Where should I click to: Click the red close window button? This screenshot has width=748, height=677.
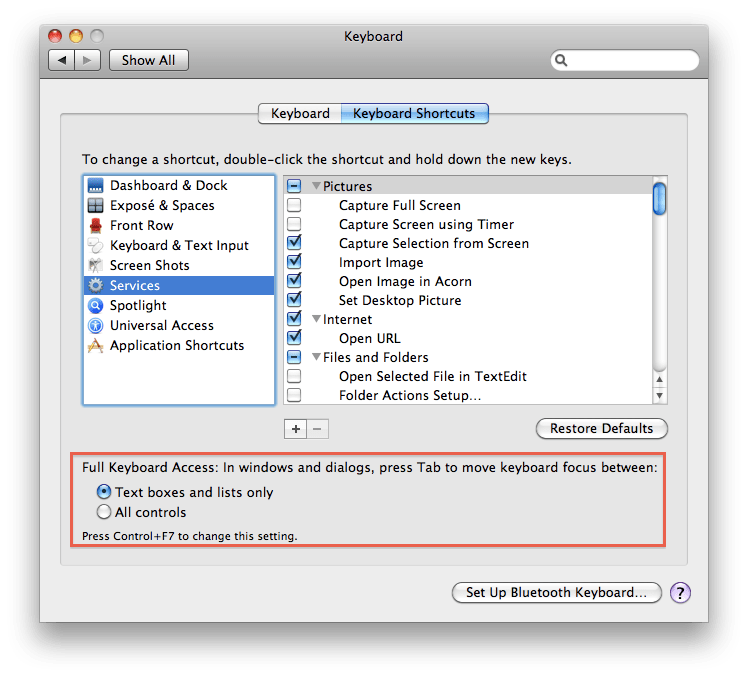(55, 36)
